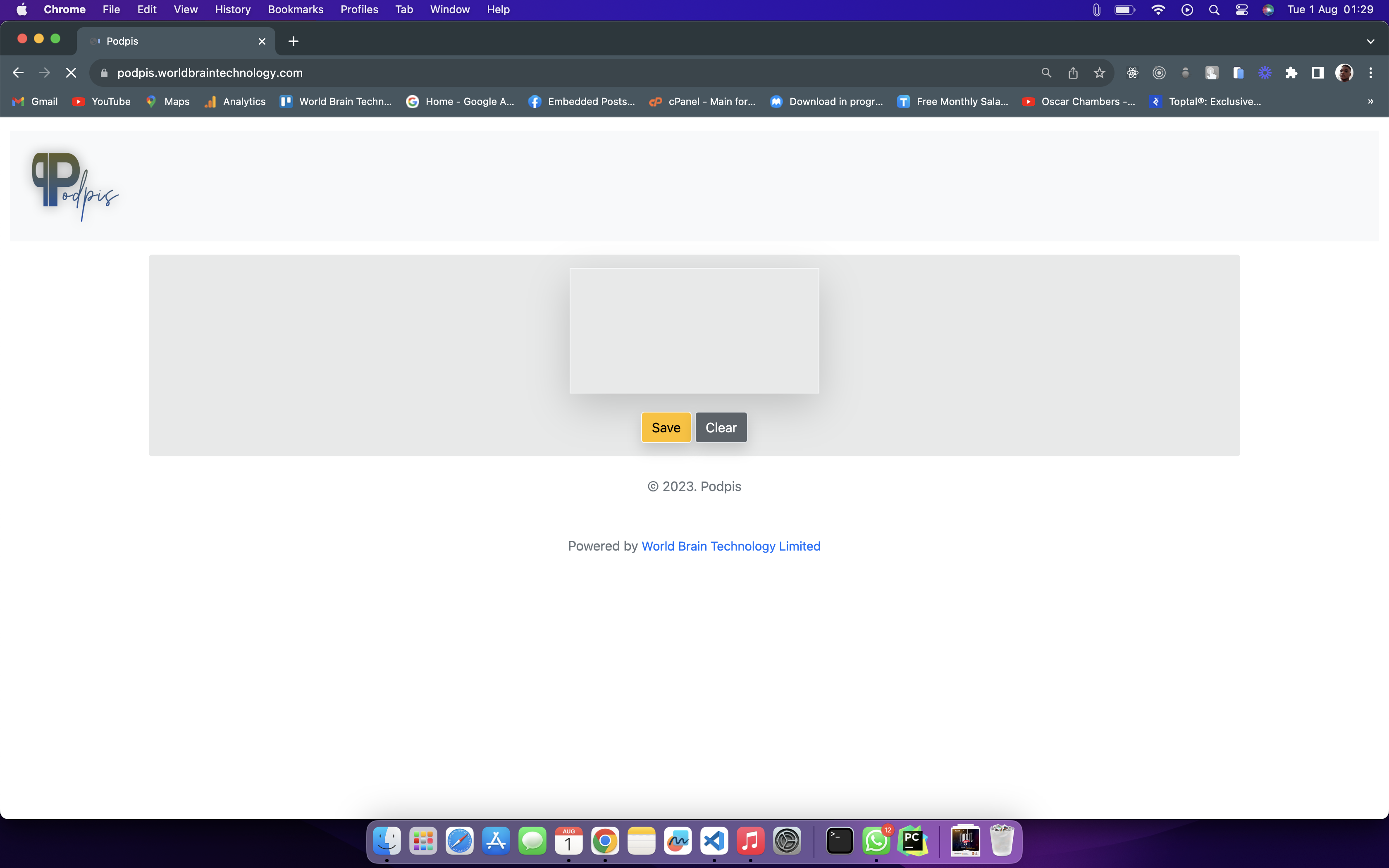Open the side panel icon
The height and width of the screenshot is (868, 1389).
coord(1317,73)
